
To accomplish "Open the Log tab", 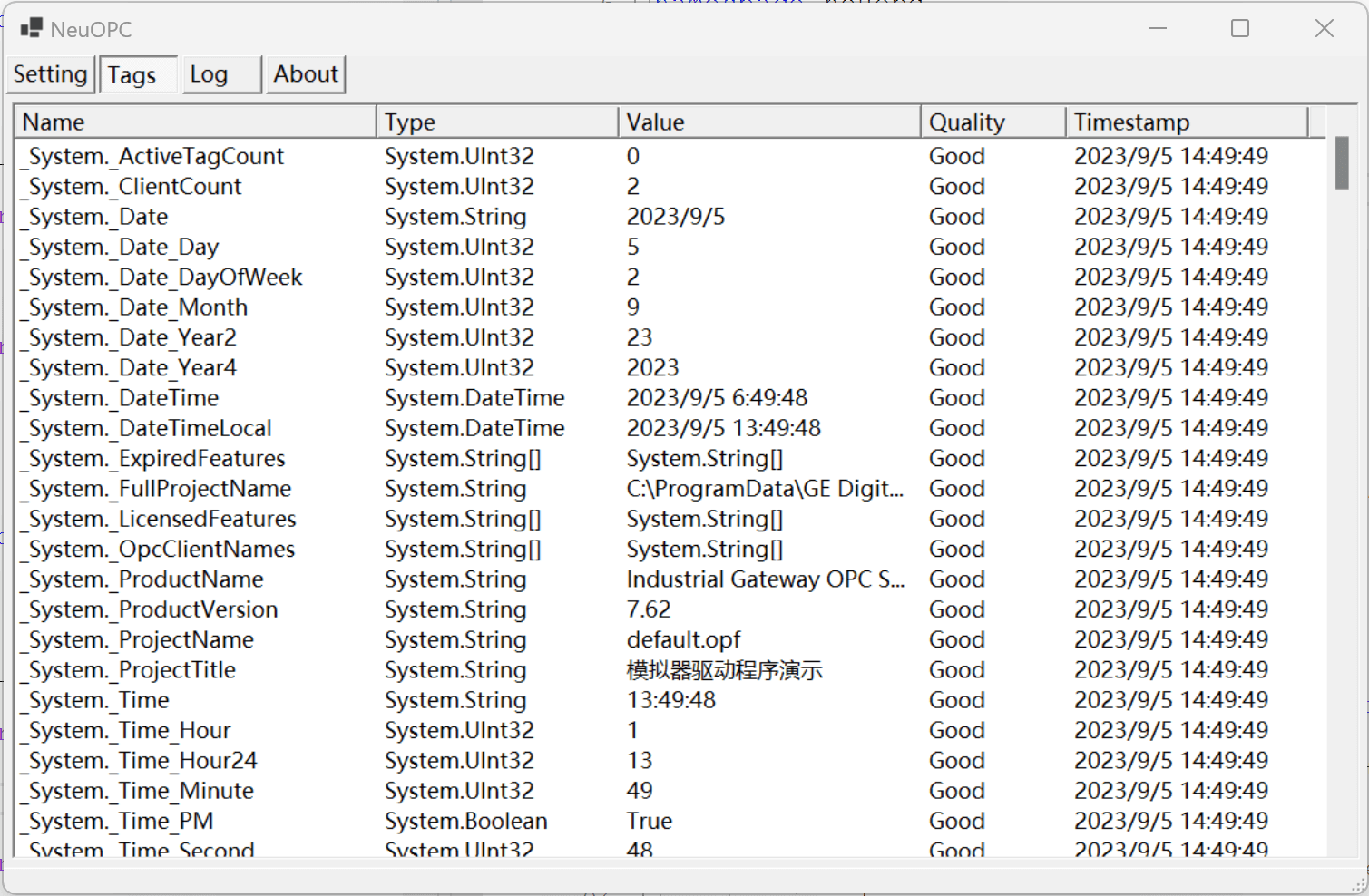I will [x=209, y=74].
